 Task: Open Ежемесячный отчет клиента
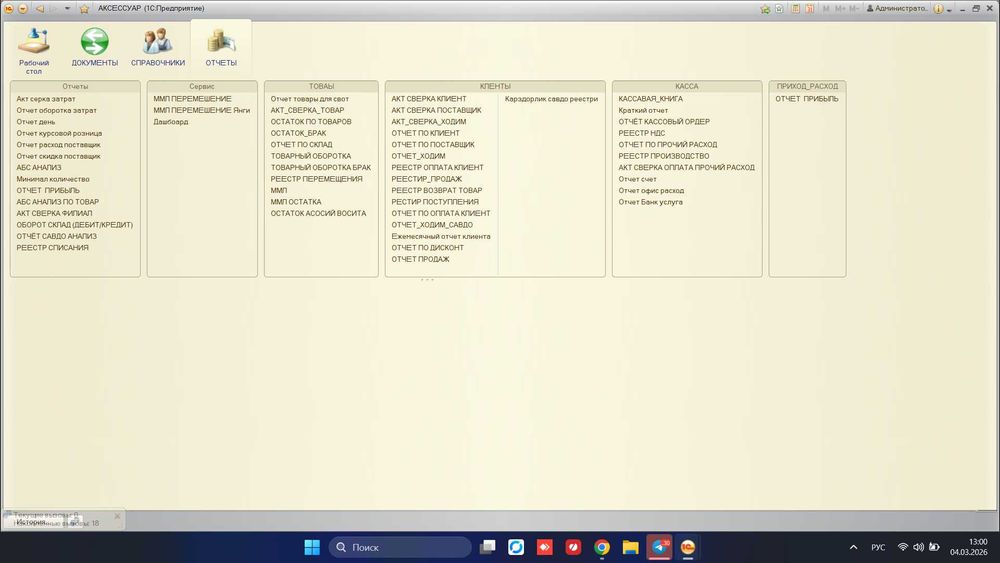441,237
